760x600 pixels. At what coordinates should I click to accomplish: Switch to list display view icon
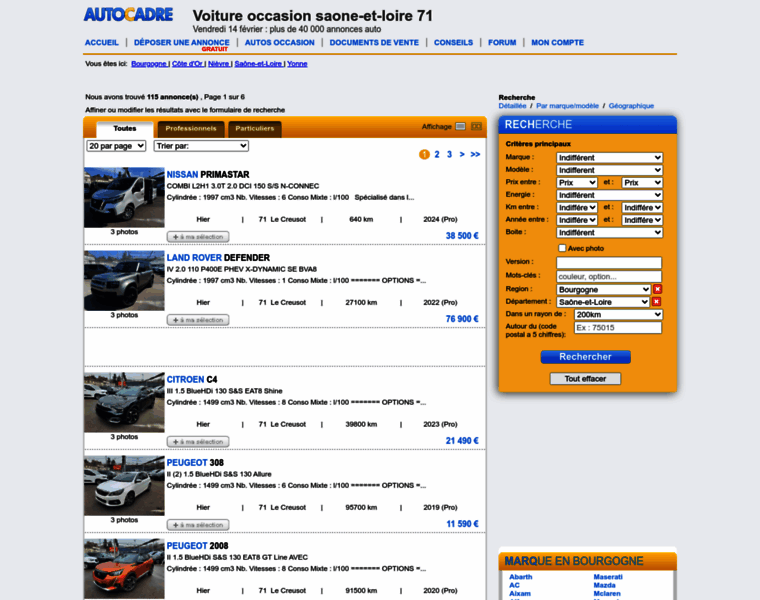tap(460, 126)
